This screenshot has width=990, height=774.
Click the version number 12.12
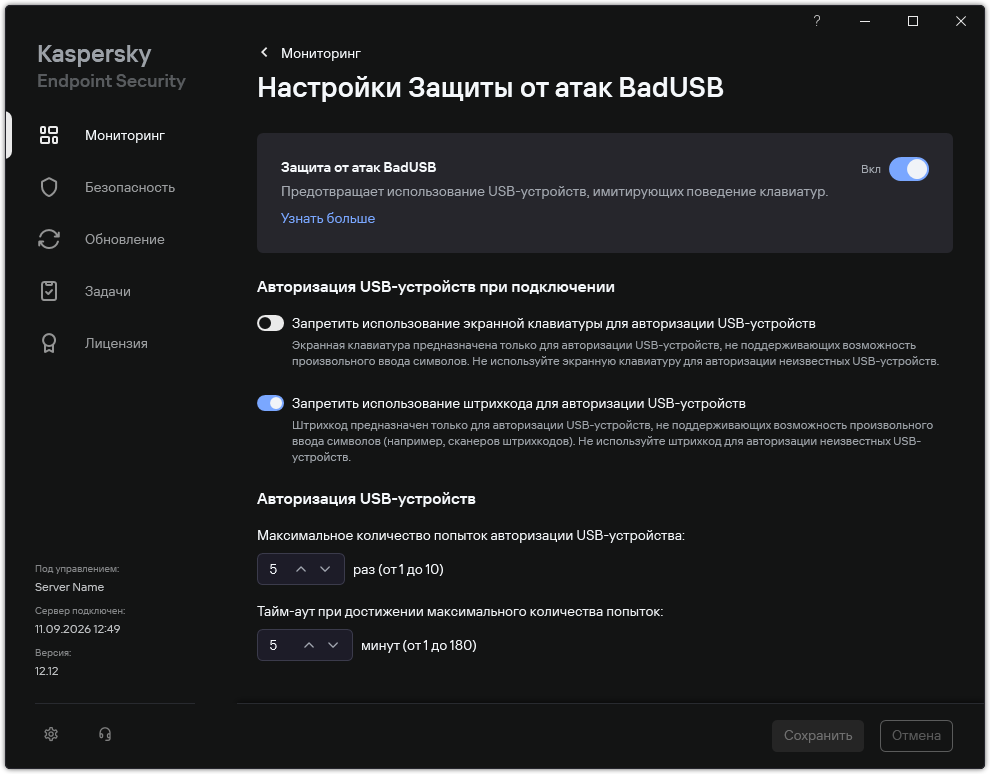coord(47,671)
